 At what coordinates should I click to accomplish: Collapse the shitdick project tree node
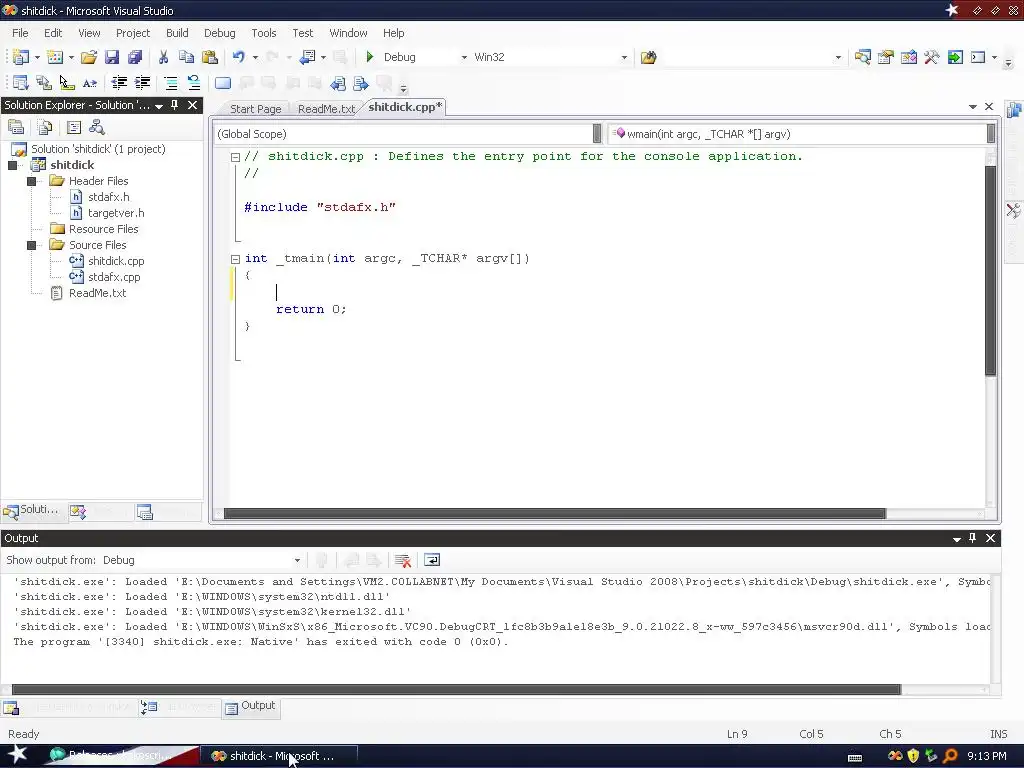(12, 165)
